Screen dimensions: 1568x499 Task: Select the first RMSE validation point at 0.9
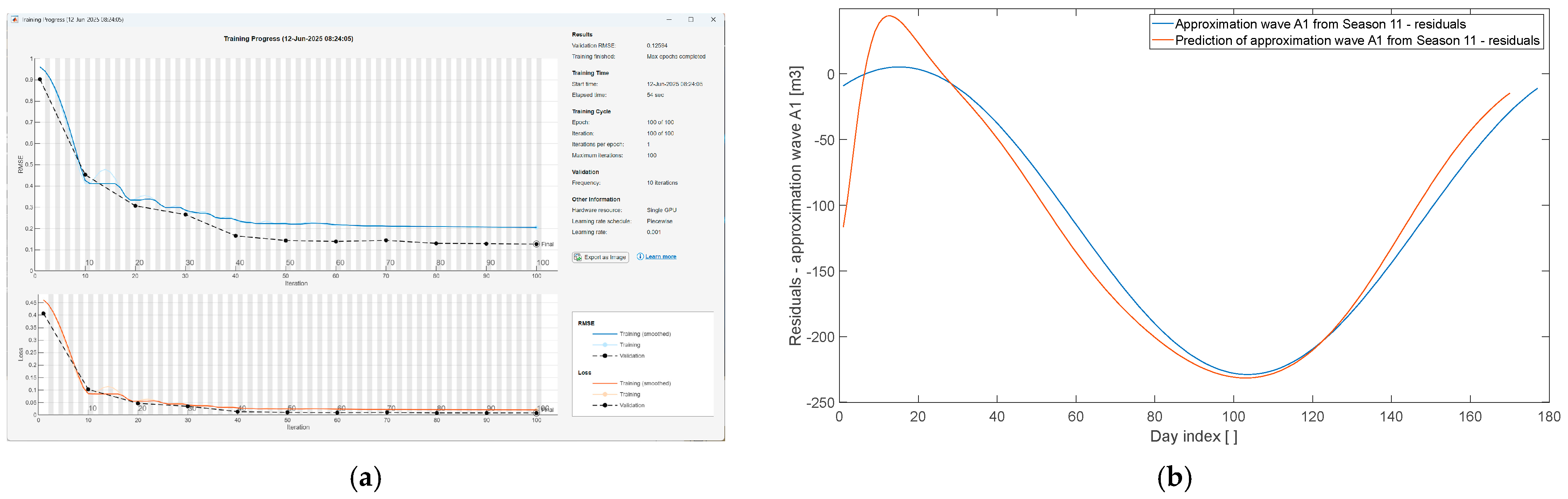tap(40, 79)
